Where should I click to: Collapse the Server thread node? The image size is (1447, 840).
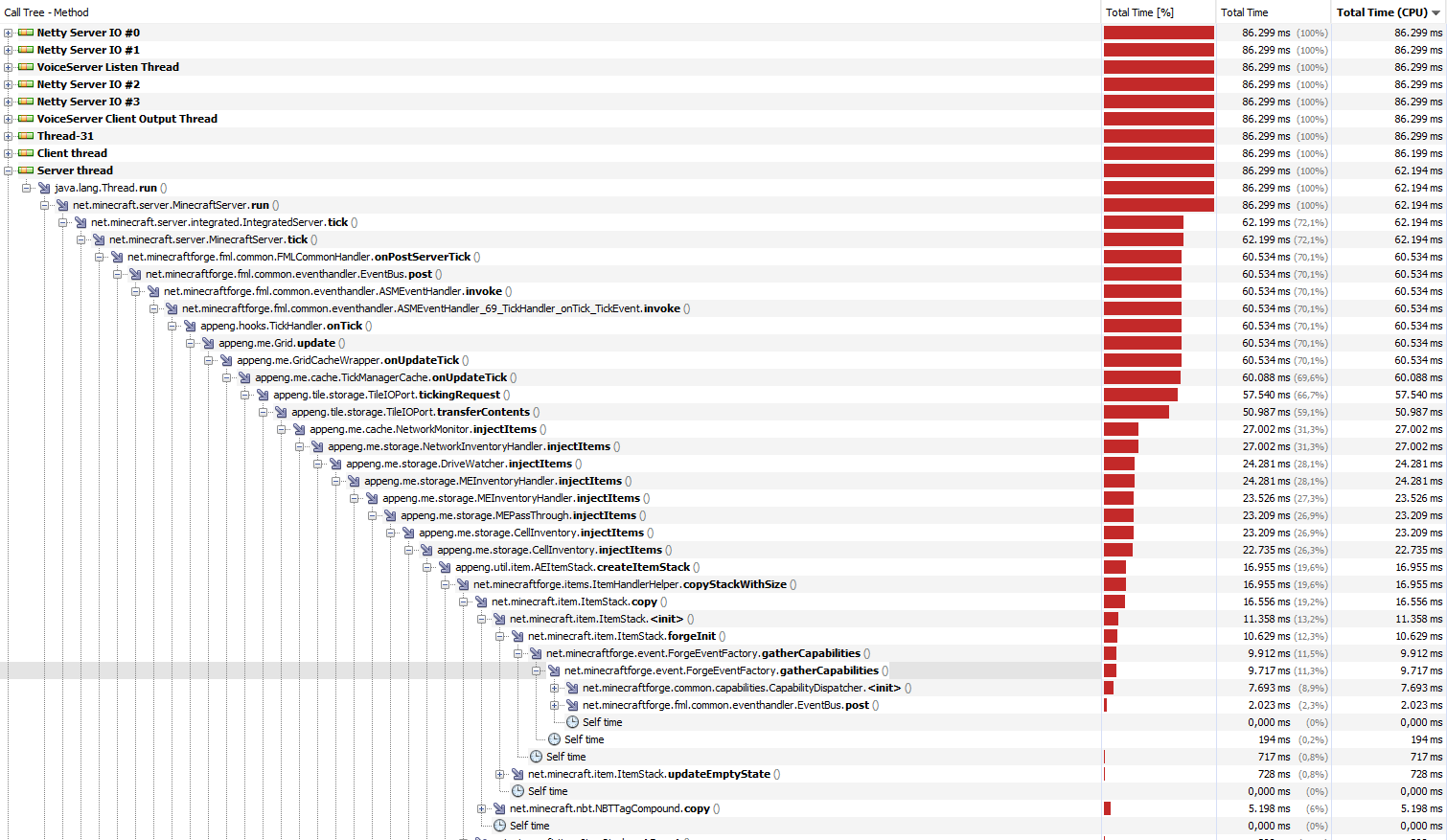coord(8,170)
